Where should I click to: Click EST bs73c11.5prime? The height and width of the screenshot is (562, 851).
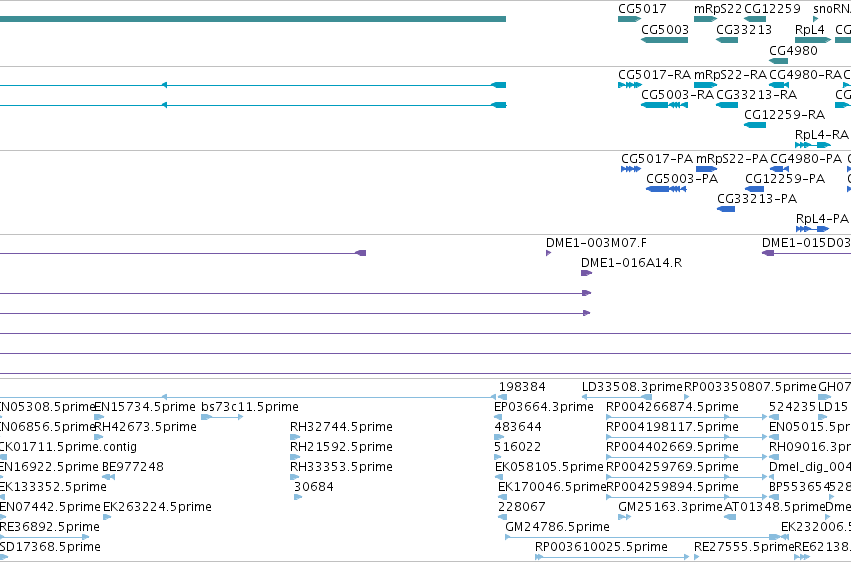[250, 407]
